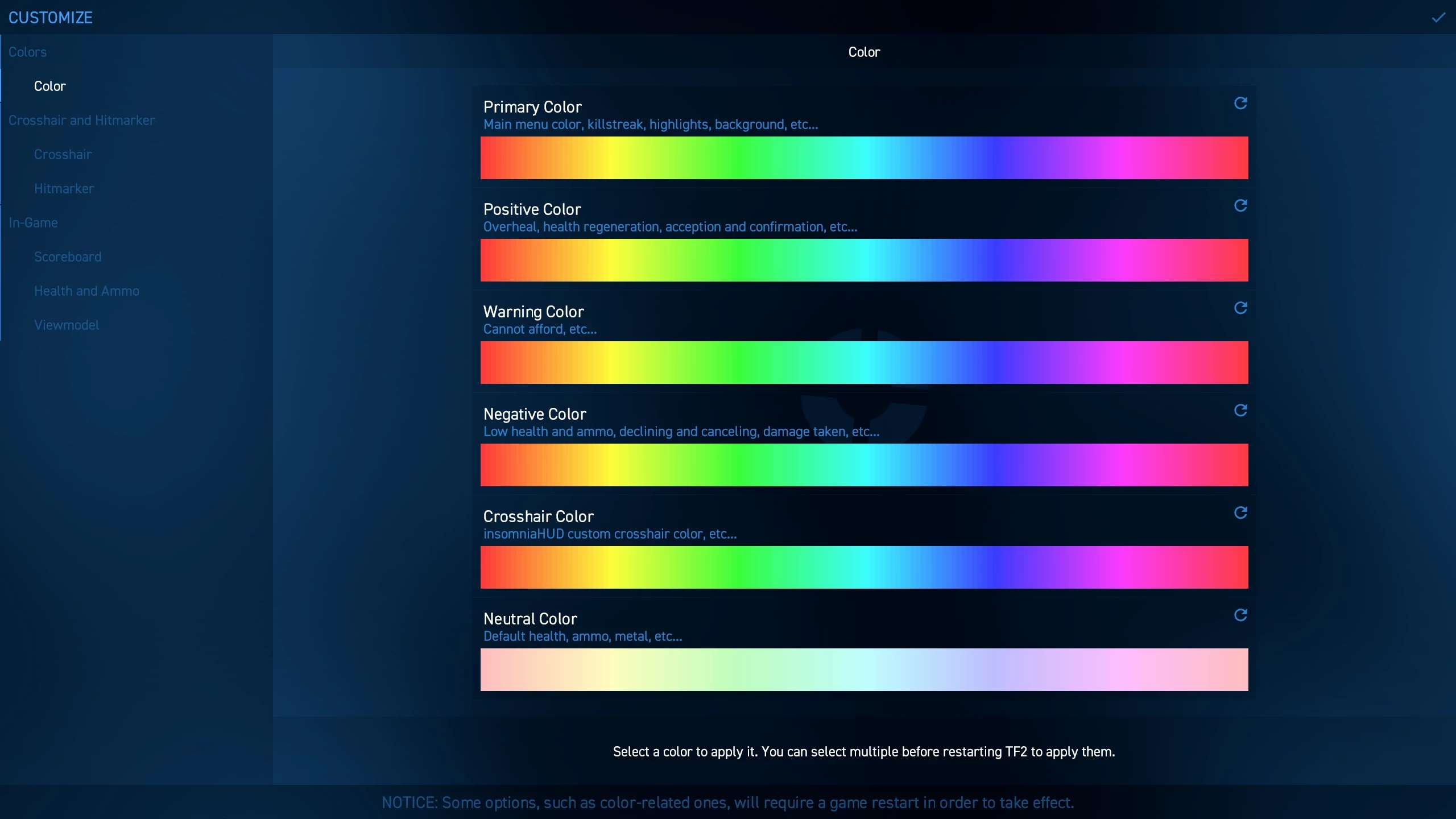Go to Scoreboard options

point(68,257)
